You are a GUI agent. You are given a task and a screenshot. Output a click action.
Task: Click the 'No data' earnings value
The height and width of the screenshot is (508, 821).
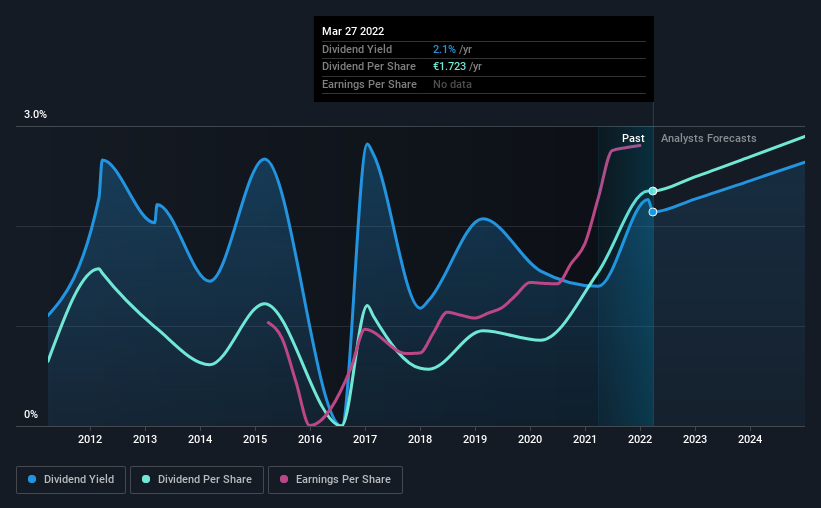(x=452, y=84)
